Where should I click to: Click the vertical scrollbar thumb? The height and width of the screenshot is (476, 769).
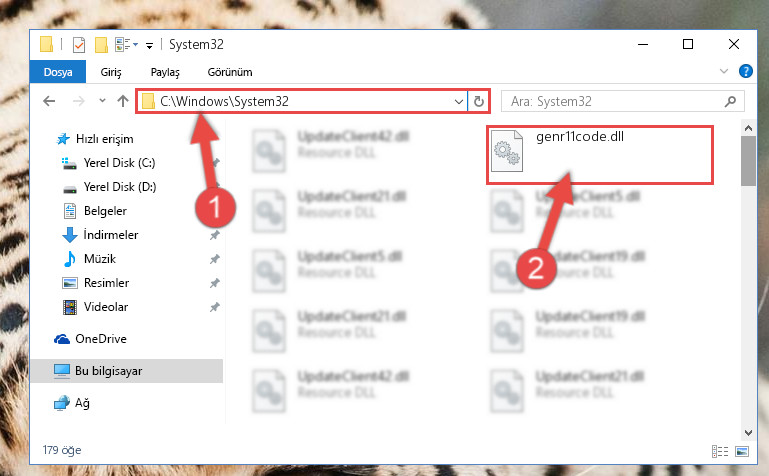pyautogui.click(x=748, y=161)
